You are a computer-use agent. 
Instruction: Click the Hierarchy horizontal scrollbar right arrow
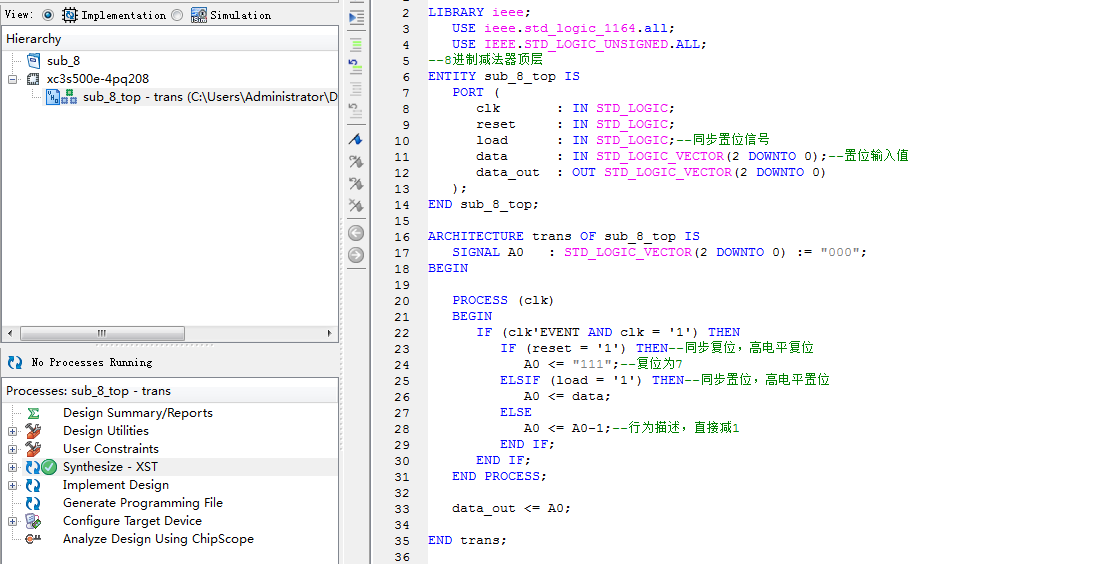pyautogui.click(x=331, y=333)
